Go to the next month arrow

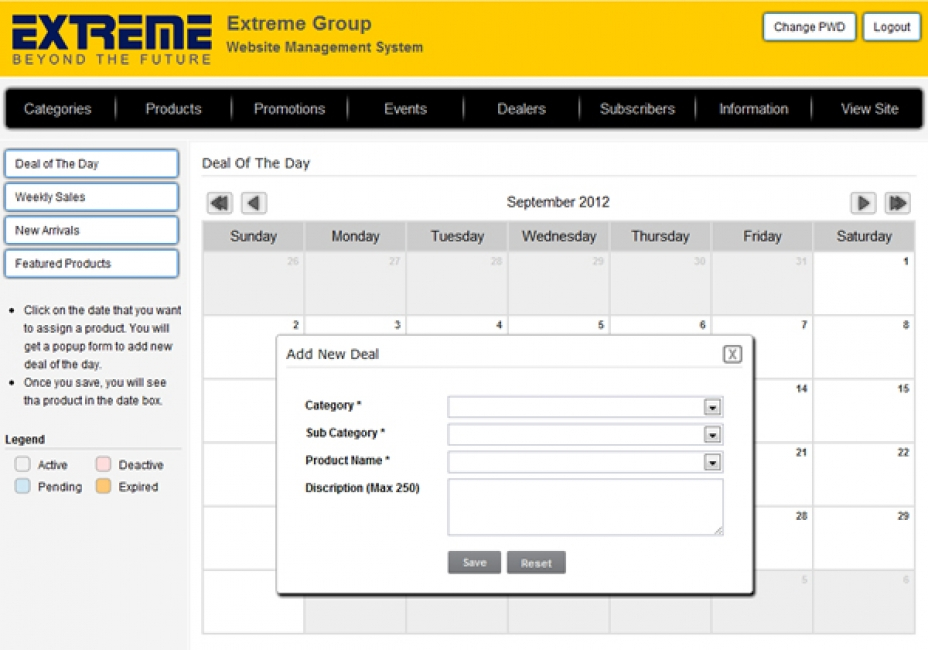tap(863, 203)
